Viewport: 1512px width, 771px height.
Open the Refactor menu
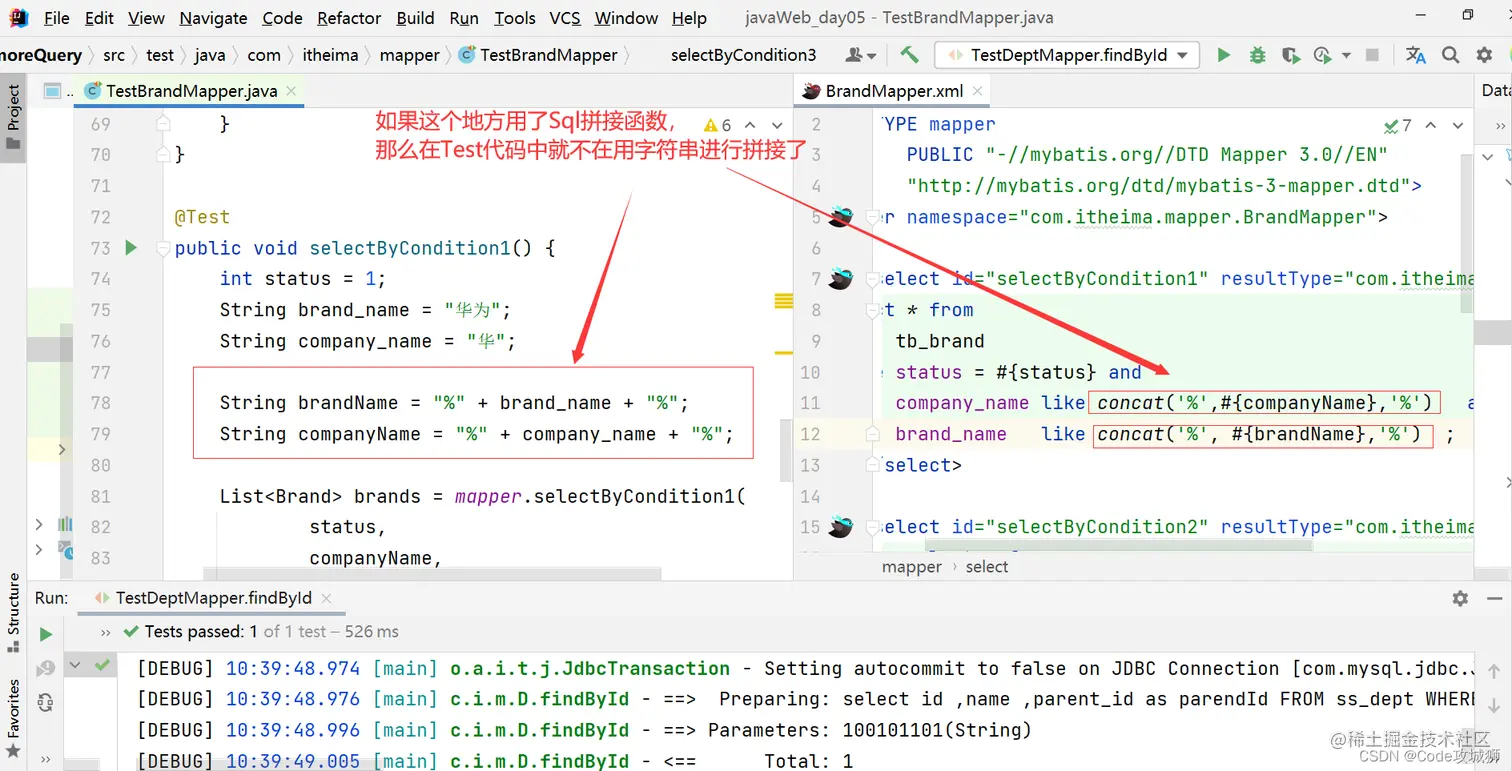349,18
